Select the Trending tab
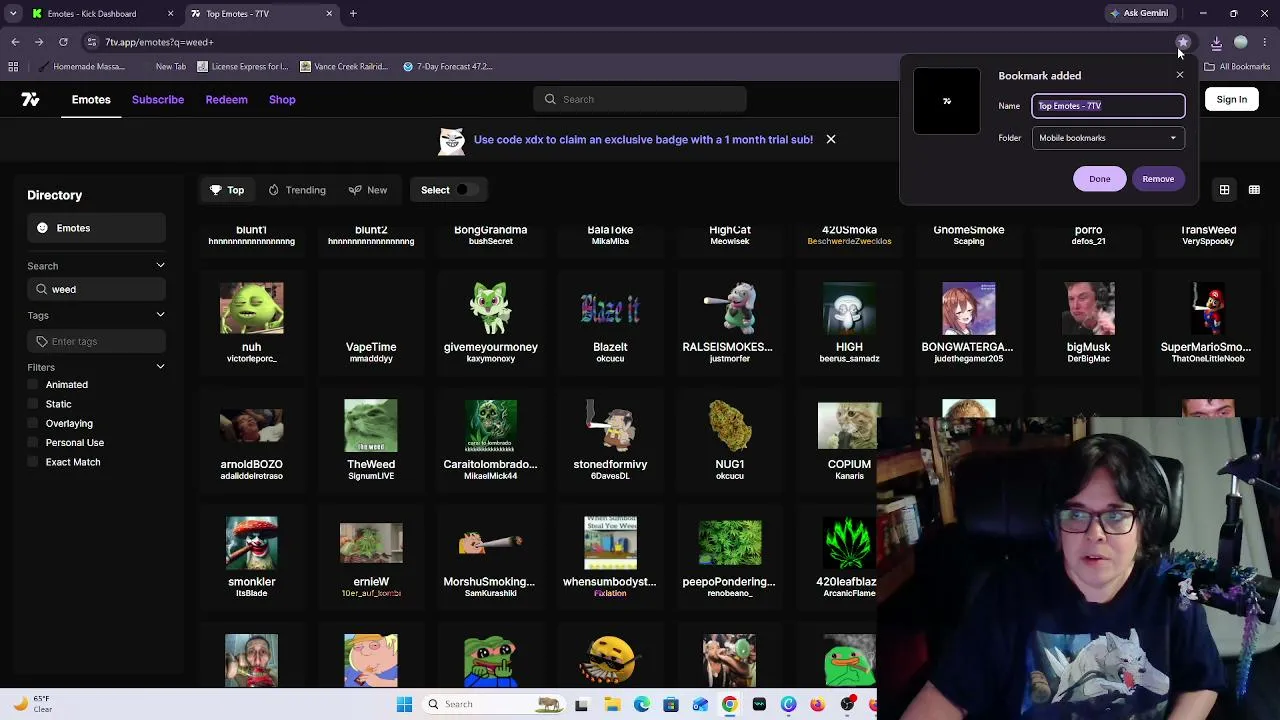 point(297,190)
